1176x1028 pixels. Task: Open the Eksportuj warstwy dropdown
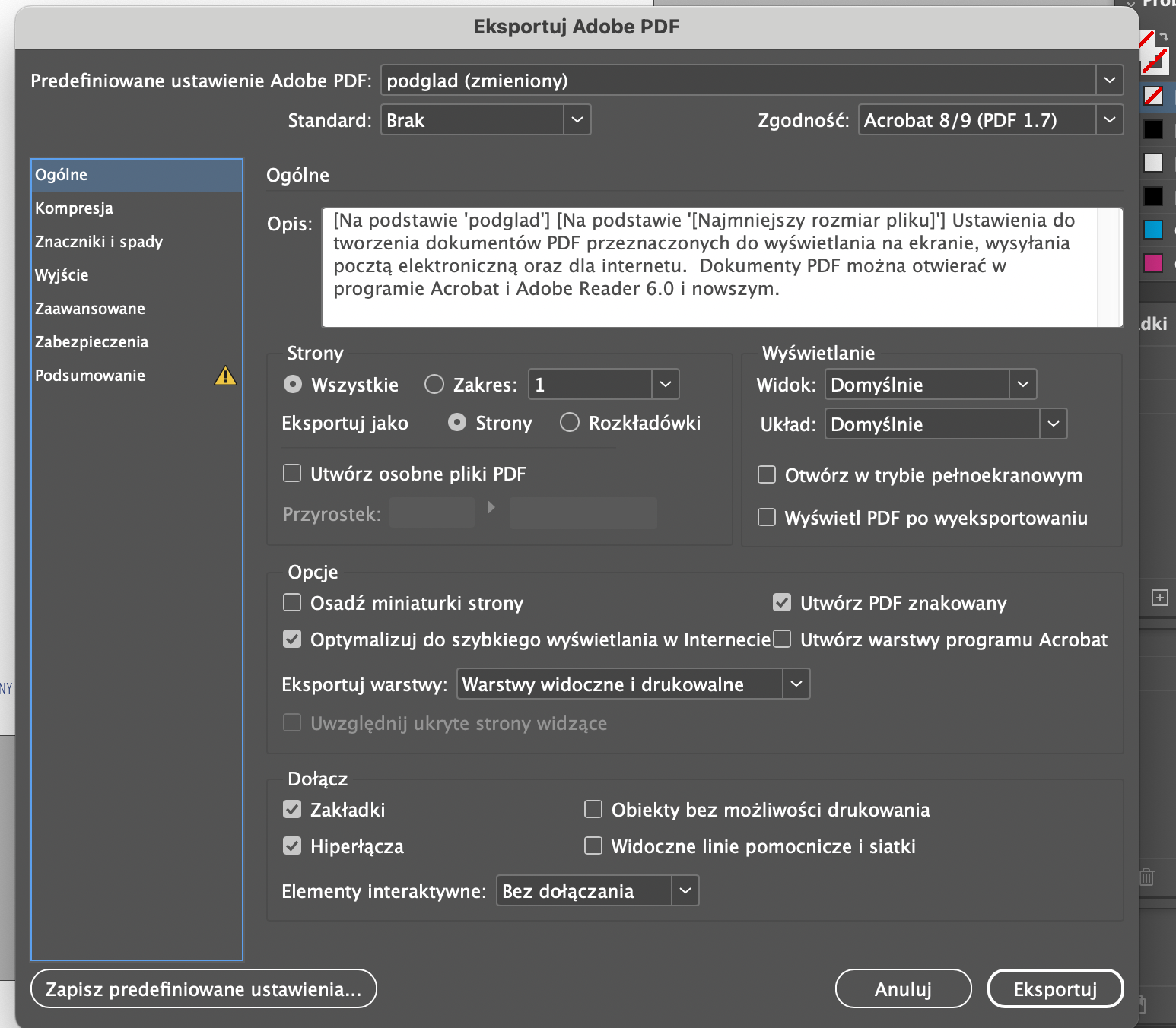pyautogui.click(x=633, y=684)
